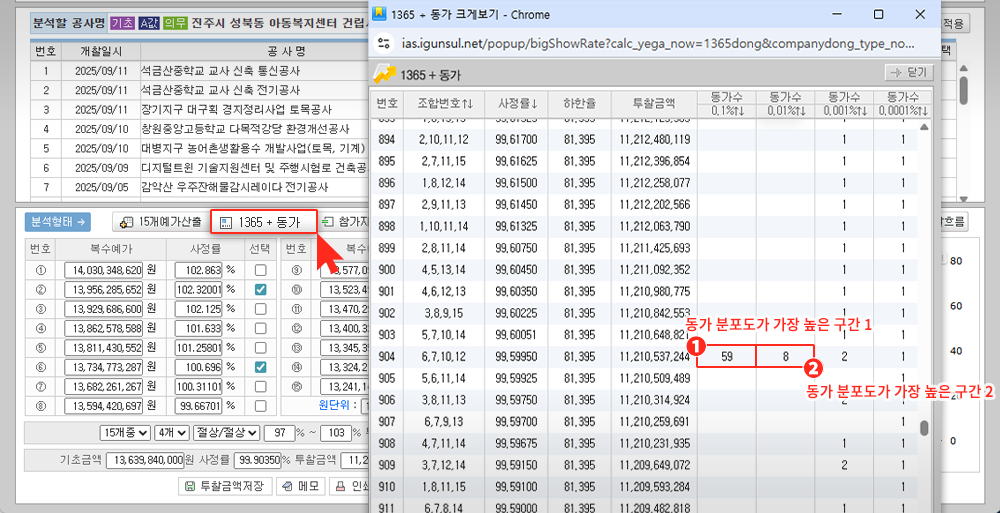
Task: Toggle checkbox for 복수예가 row ①
Action: point(260,271)
